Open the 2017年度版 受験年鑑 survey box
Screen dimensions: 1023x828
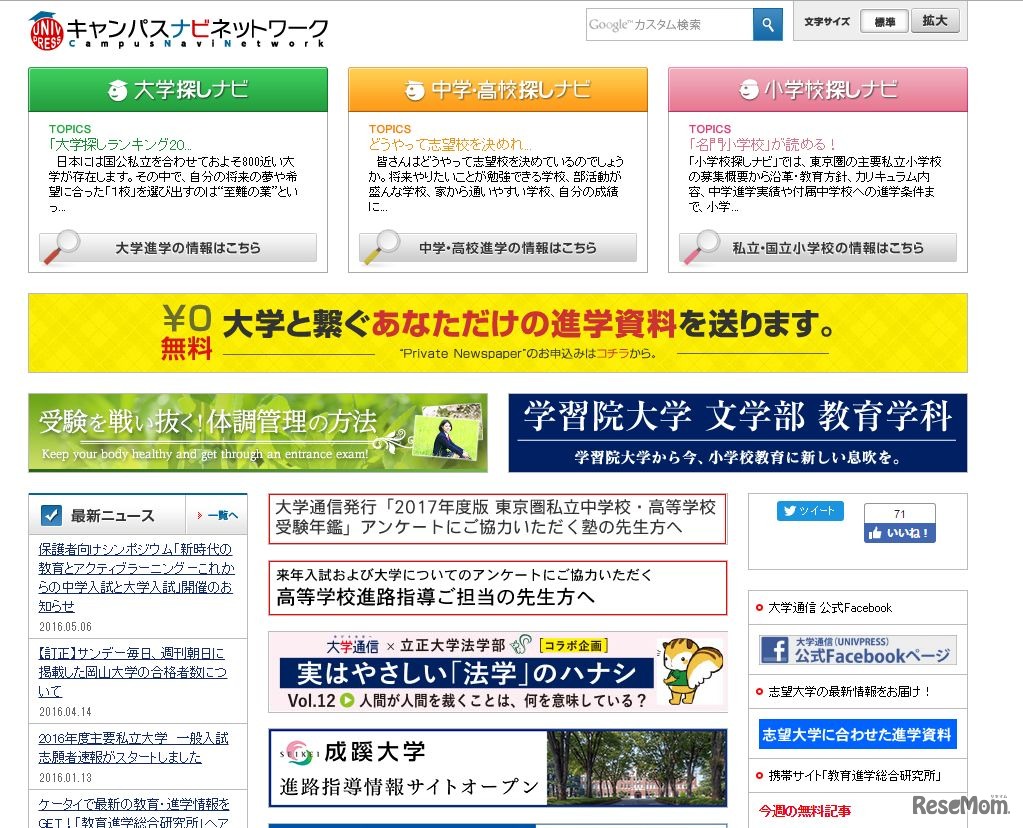tap(498, 519)
